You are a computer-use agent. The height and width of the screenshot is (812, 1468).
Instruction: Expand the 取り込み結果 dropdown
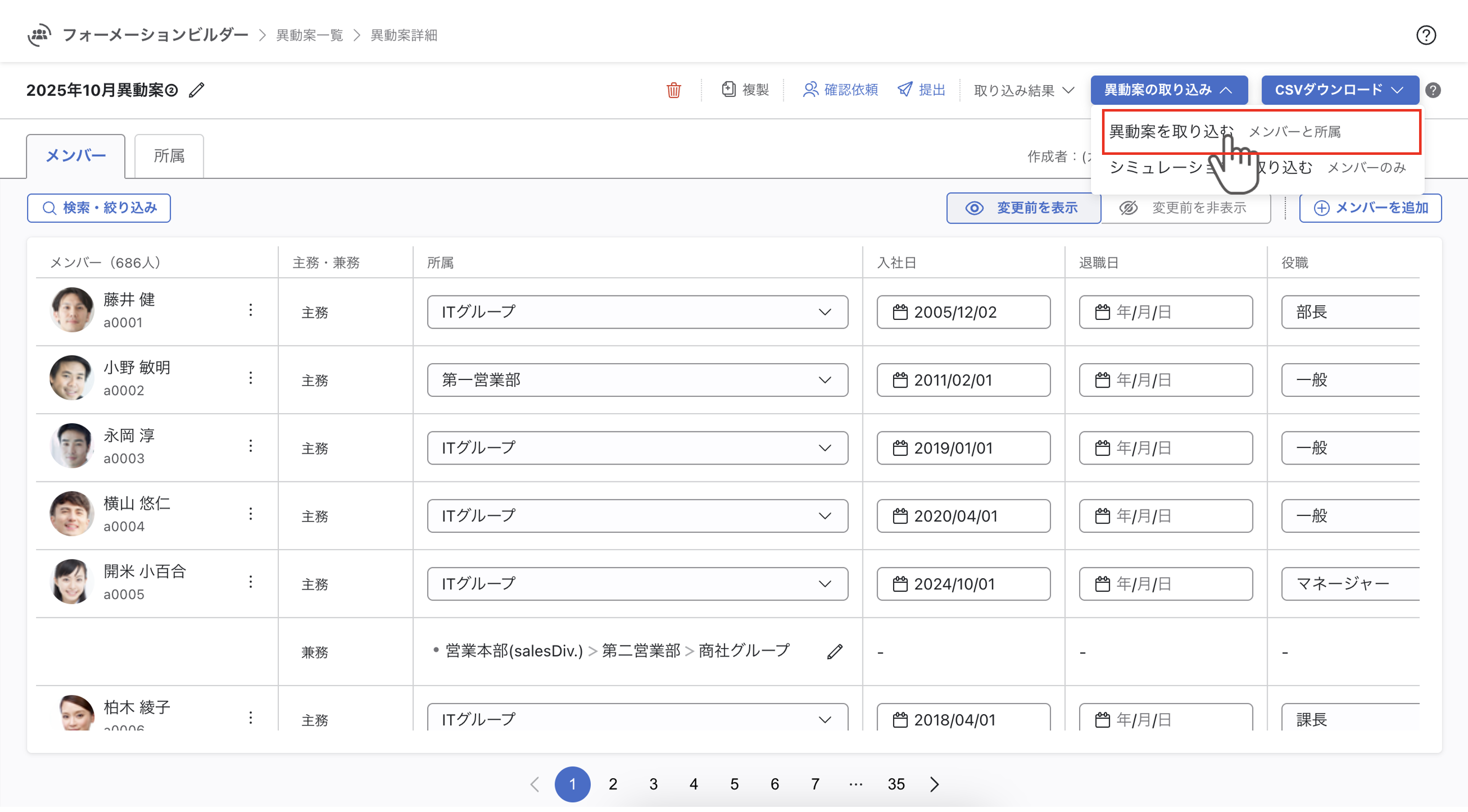1024,91
